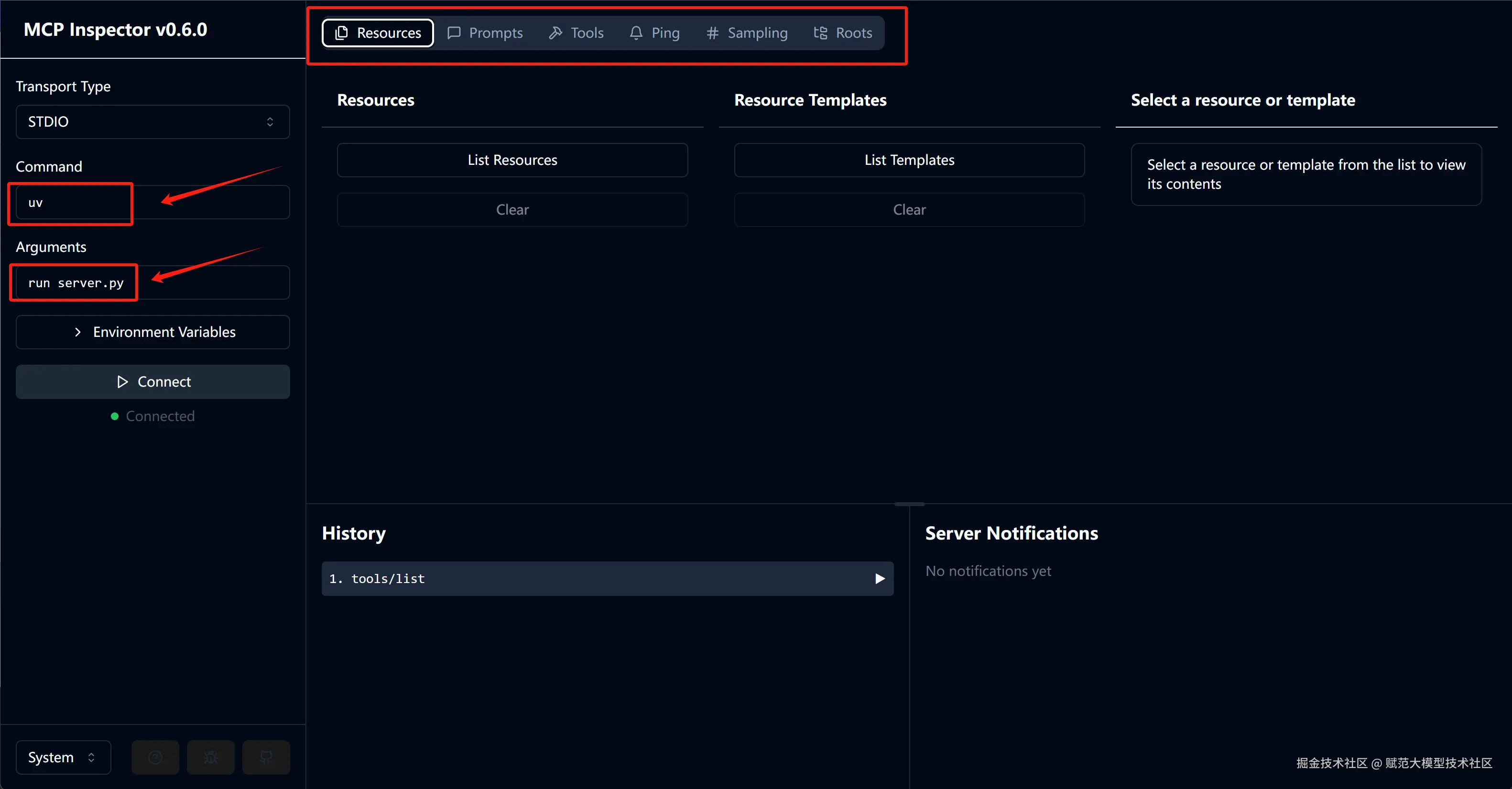The image size is (1512, 789).
Task: Open the GitHub repository icon button
Action: [266, 757]
